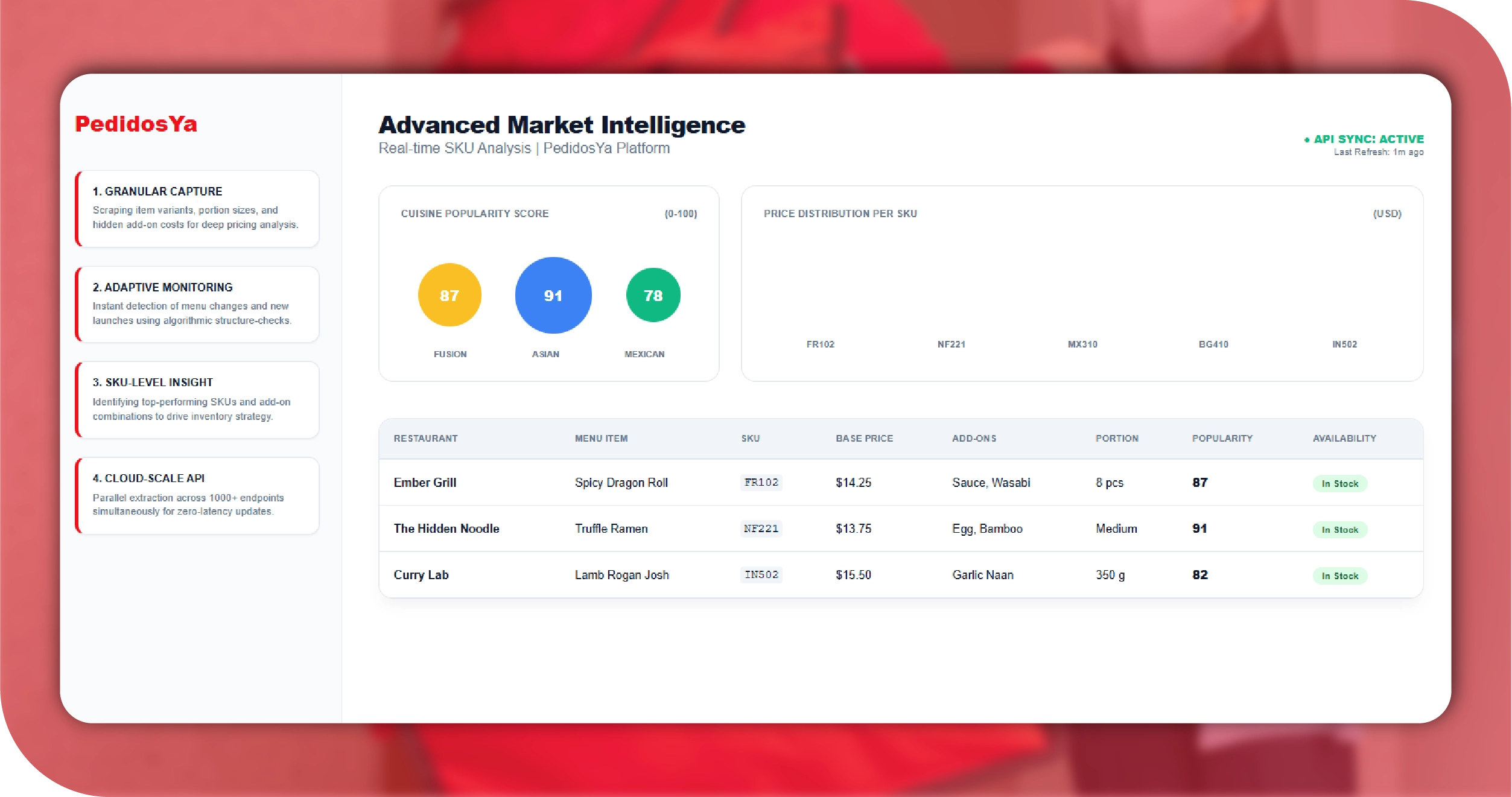Screen dimensions: 1512x797
Task: Select the BG410 tab on price distribution
Action: [1213, 345]
